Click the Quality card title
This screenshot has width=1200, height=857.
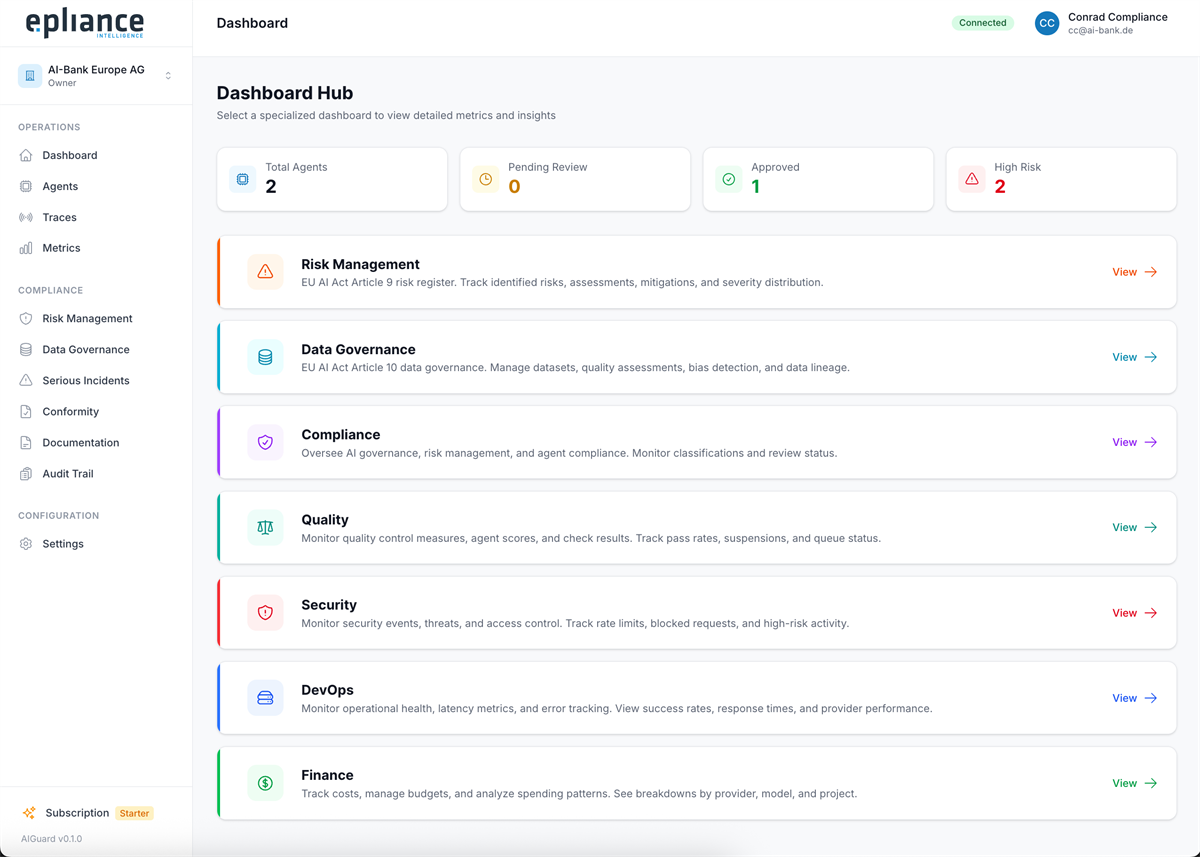pyautogui.click(x=325, y=520)
